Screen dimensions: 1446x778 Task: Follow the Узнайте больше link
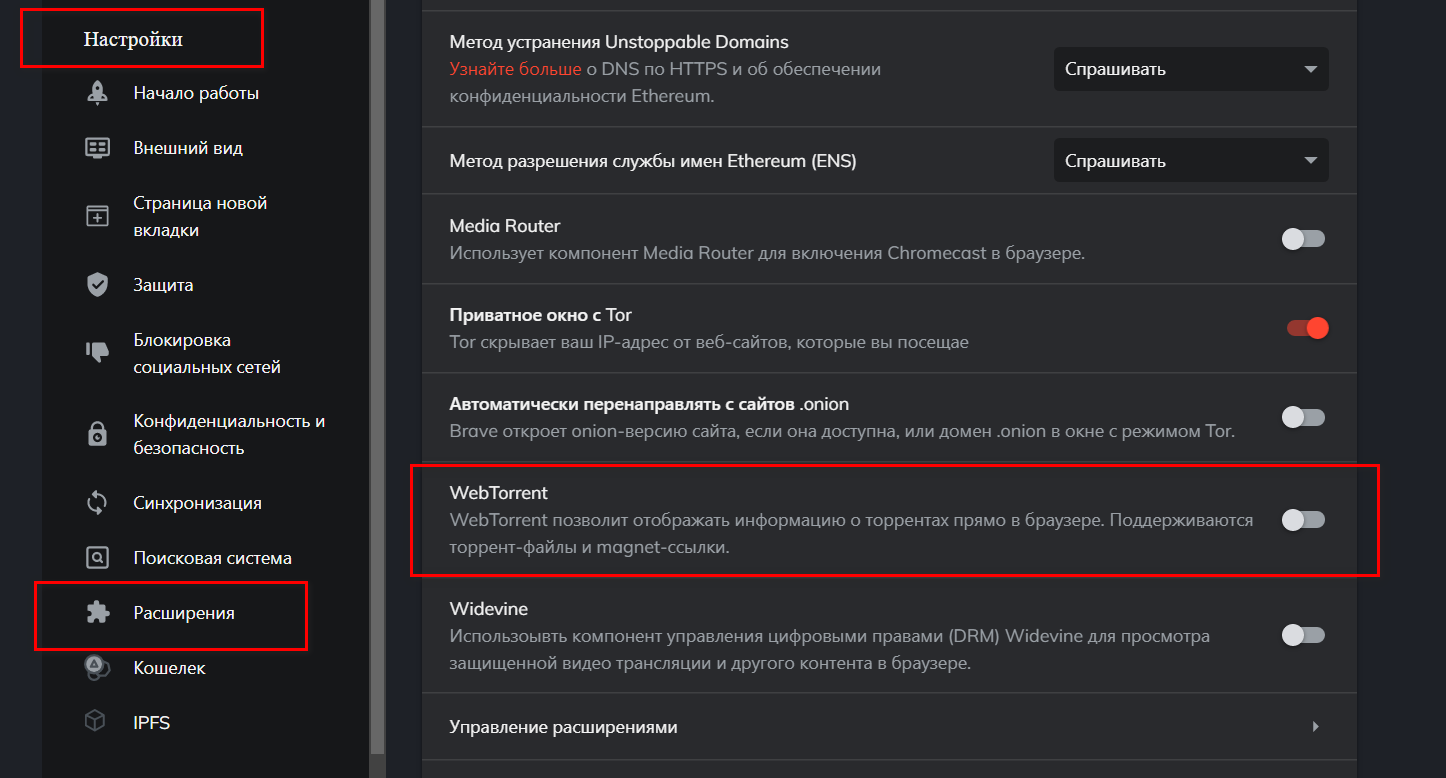(x=515, y=69)
